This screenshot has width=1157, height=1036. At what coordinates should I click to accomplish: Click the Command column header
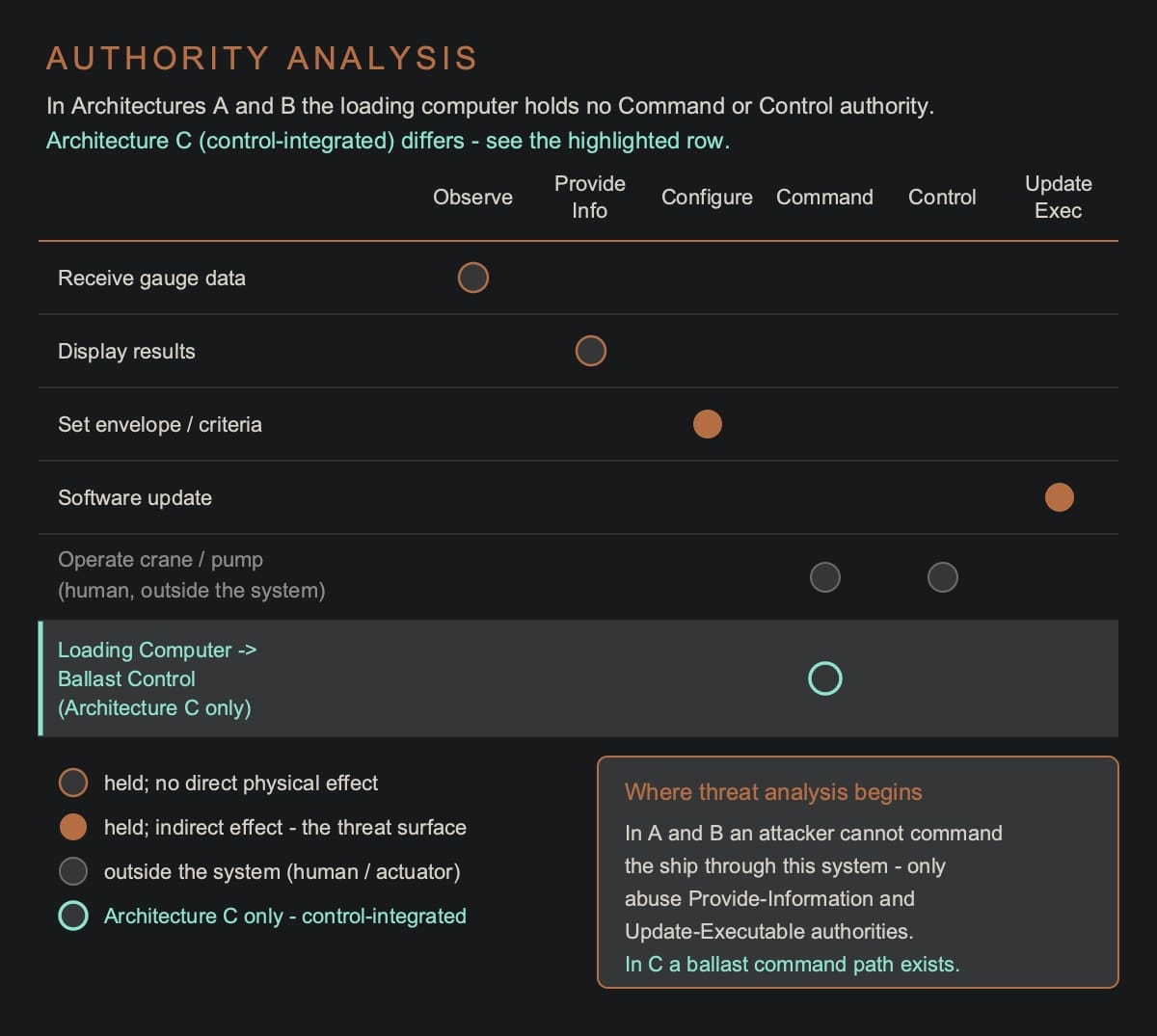point(824,197)
